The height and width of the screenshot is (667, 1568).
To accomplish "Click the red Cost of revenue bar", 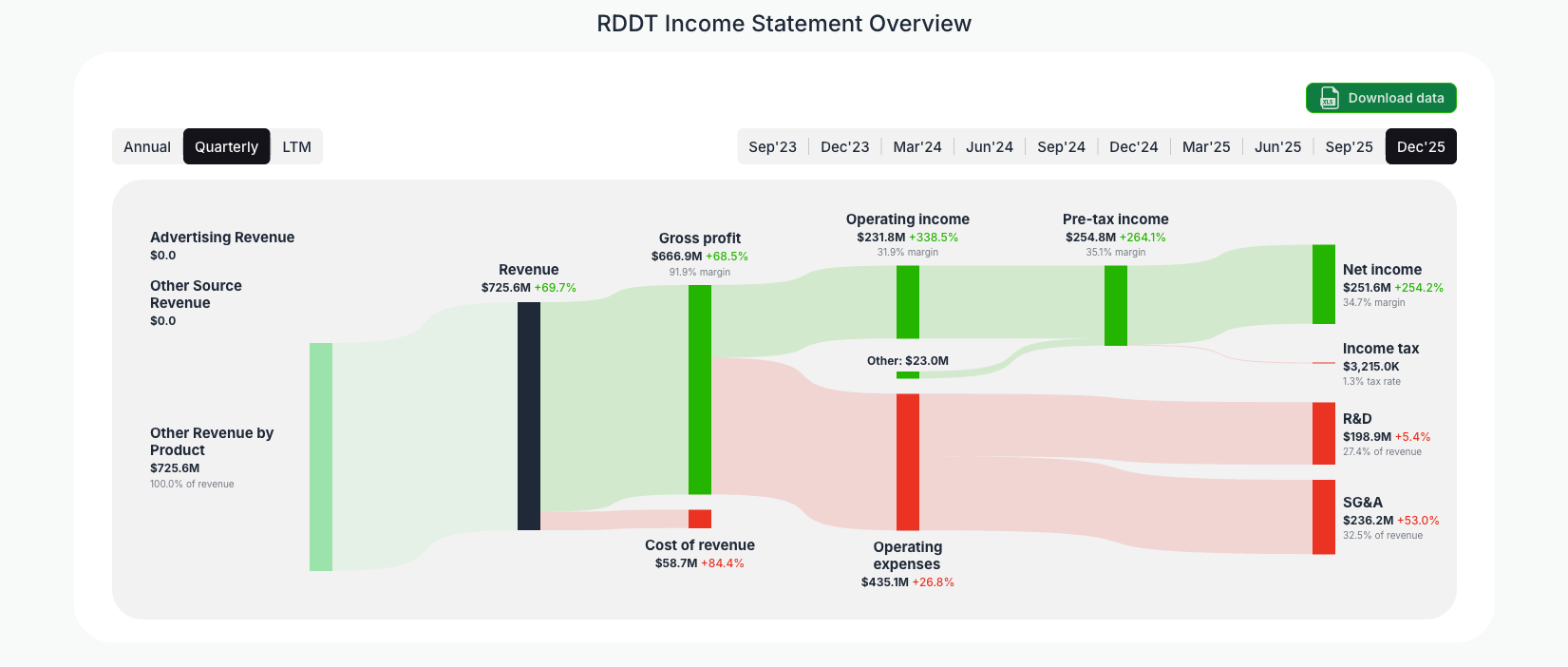I will click(700, 519).
